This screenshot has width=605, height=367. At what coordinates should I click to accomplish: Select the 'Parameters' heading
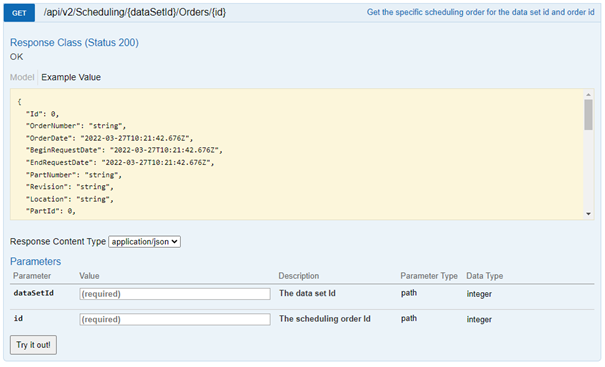35,261
